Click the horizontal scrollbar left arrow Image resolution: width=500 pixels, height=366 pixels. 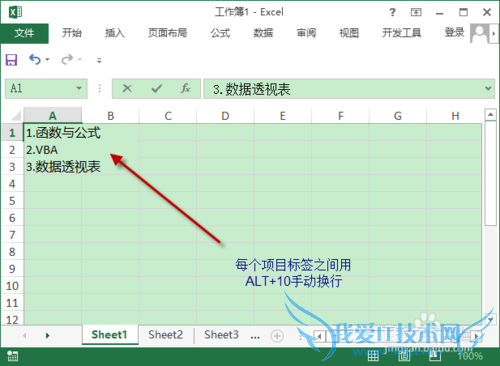click(319, 336)
